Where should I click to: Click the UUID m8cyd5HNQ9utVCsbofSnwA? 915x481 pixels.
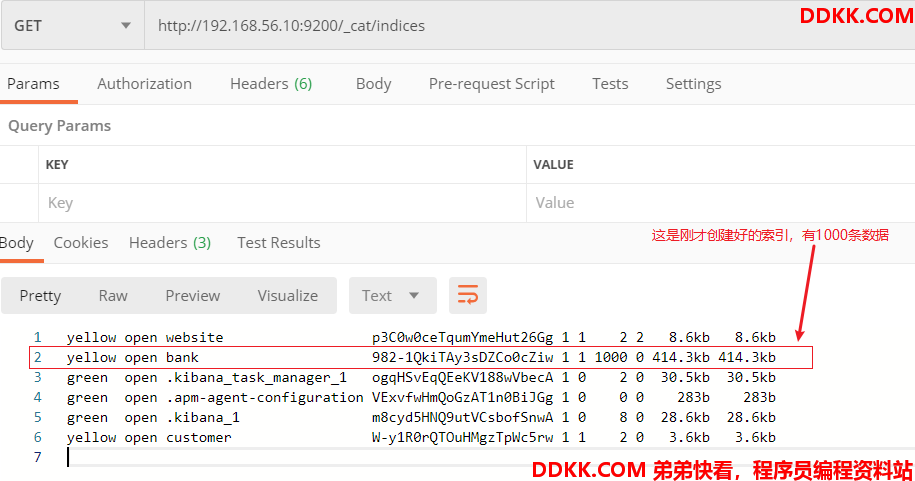(462, 417)
